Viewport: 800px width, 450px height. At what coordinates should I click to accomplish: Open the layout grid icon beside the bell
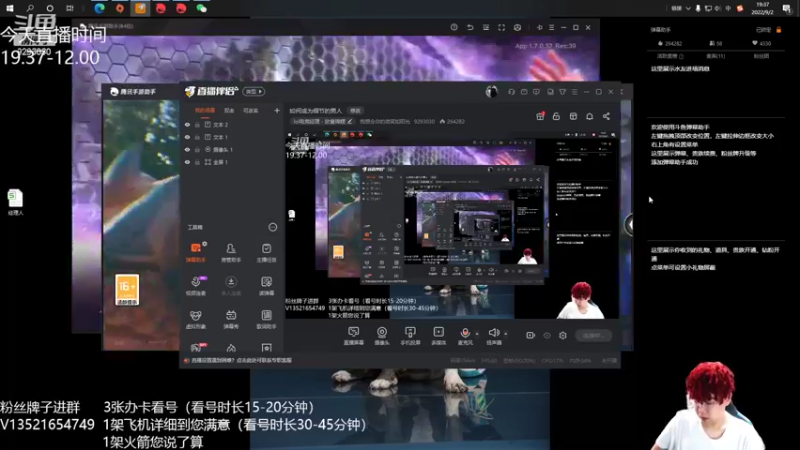[573, 116]
